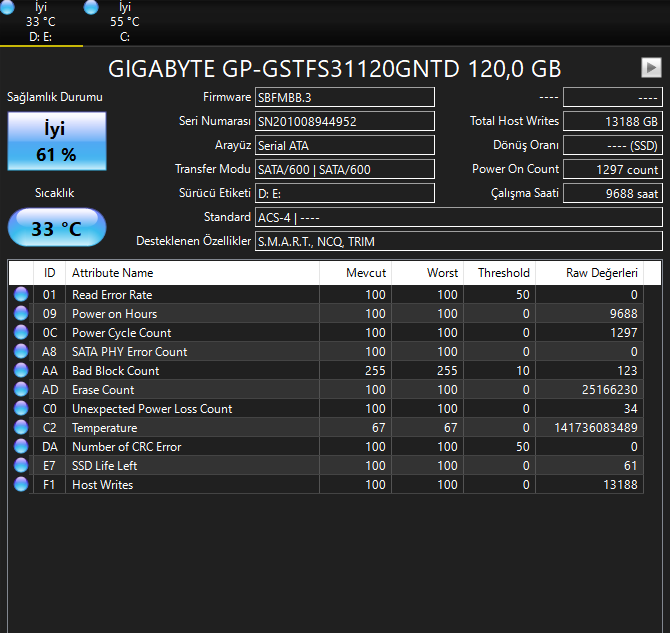Select the Bad Block Count attribute name
The width and height of the screenshot is (670, 633).
(x=115, y=371)
